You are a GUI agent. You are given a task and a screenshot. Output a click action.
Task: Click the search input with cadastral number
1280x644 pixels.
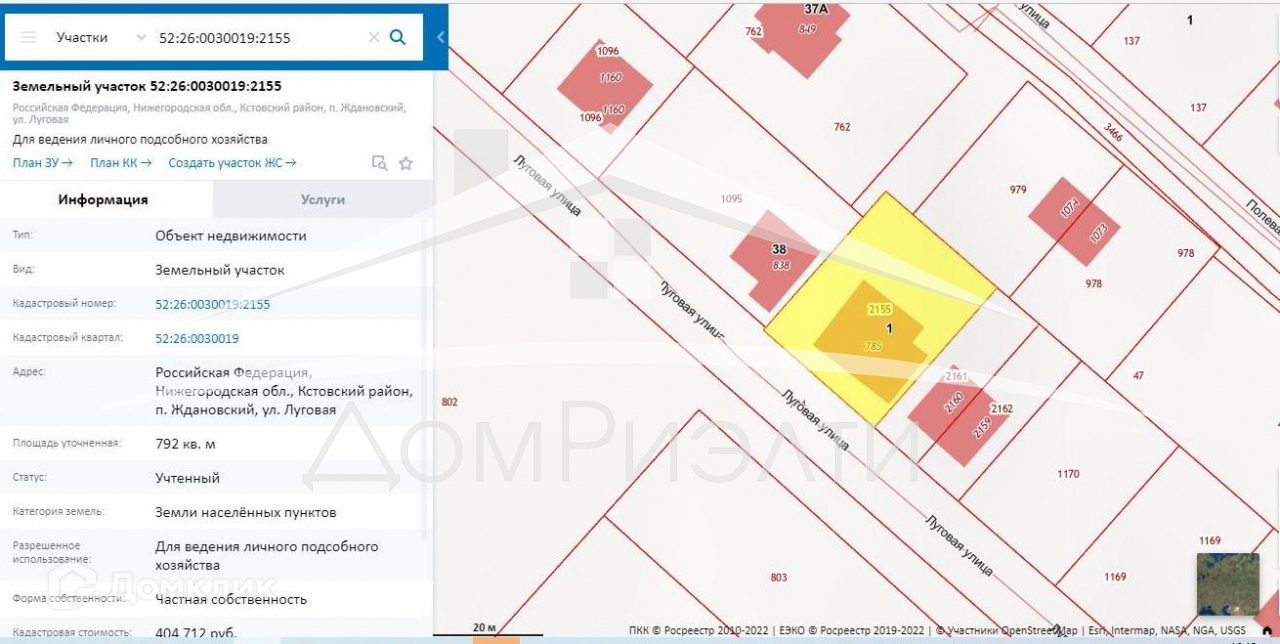tap(260, 37)
